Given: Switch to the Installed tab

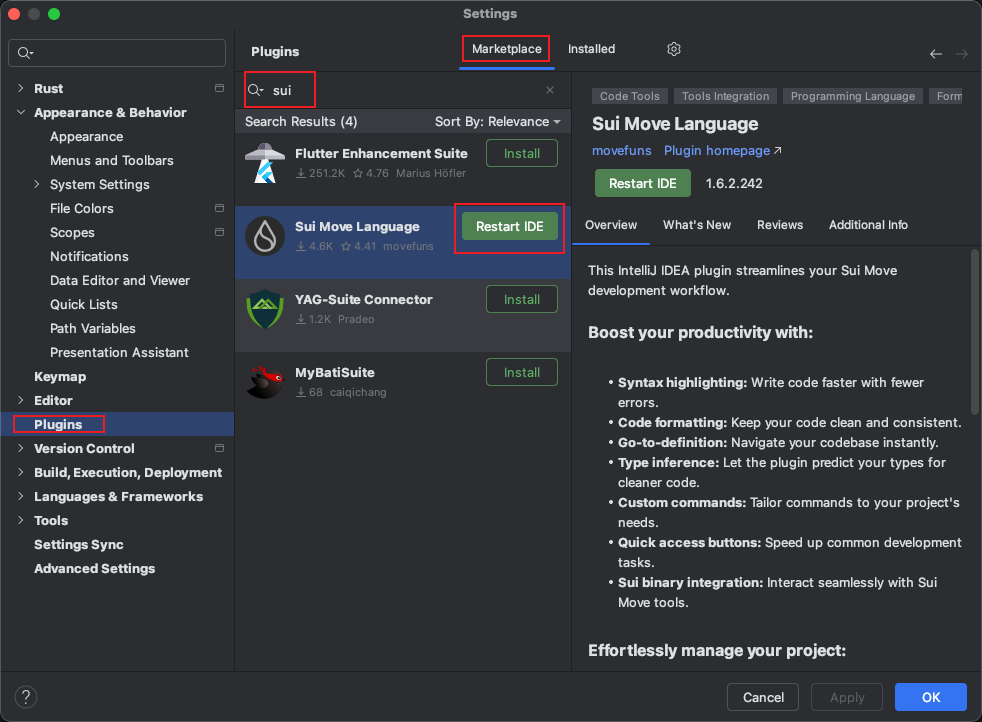Looking at the screenshot, I should [591, 49].
